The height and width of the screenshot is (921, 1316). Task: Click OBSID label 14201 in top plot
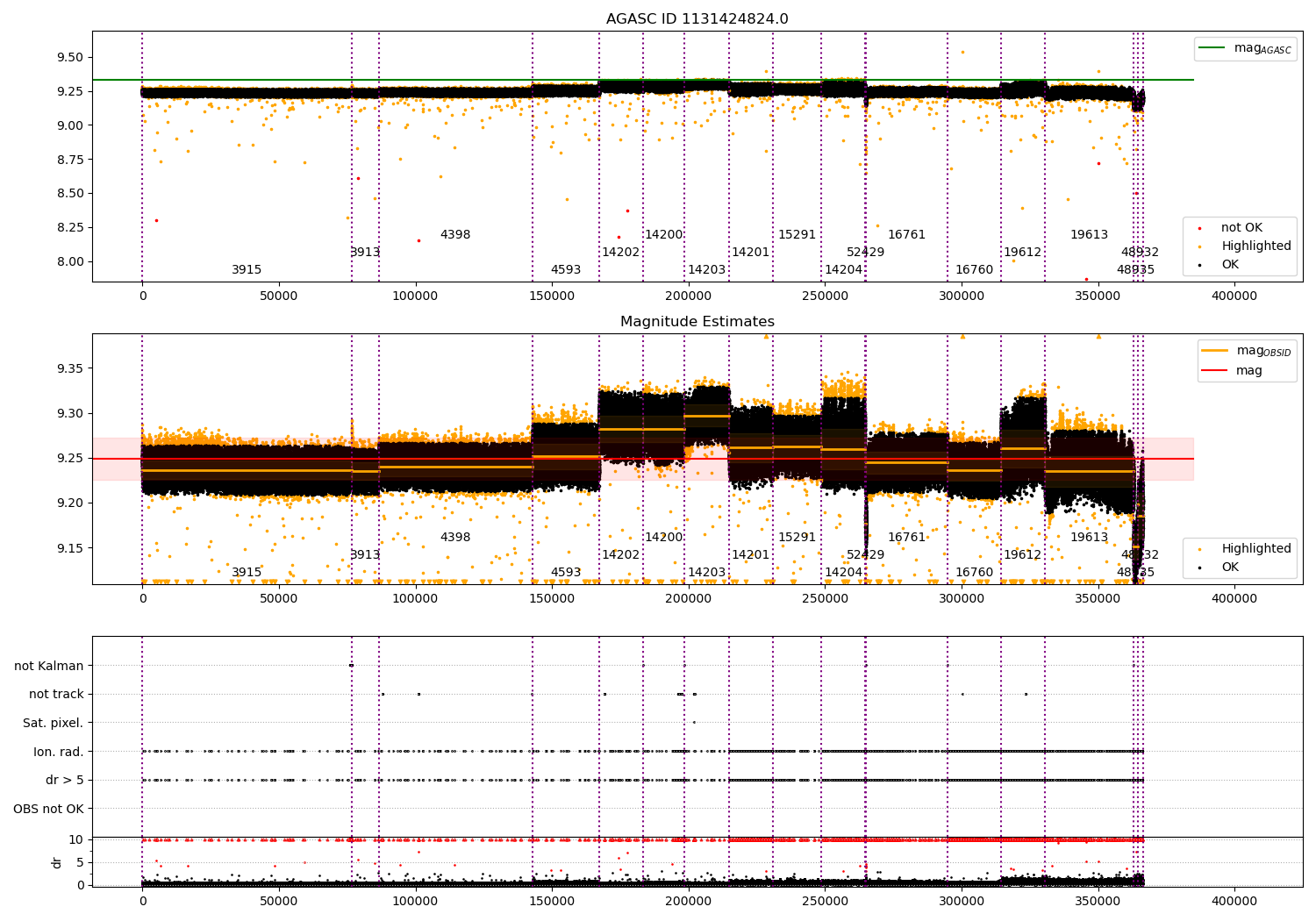tap(750, 252)
